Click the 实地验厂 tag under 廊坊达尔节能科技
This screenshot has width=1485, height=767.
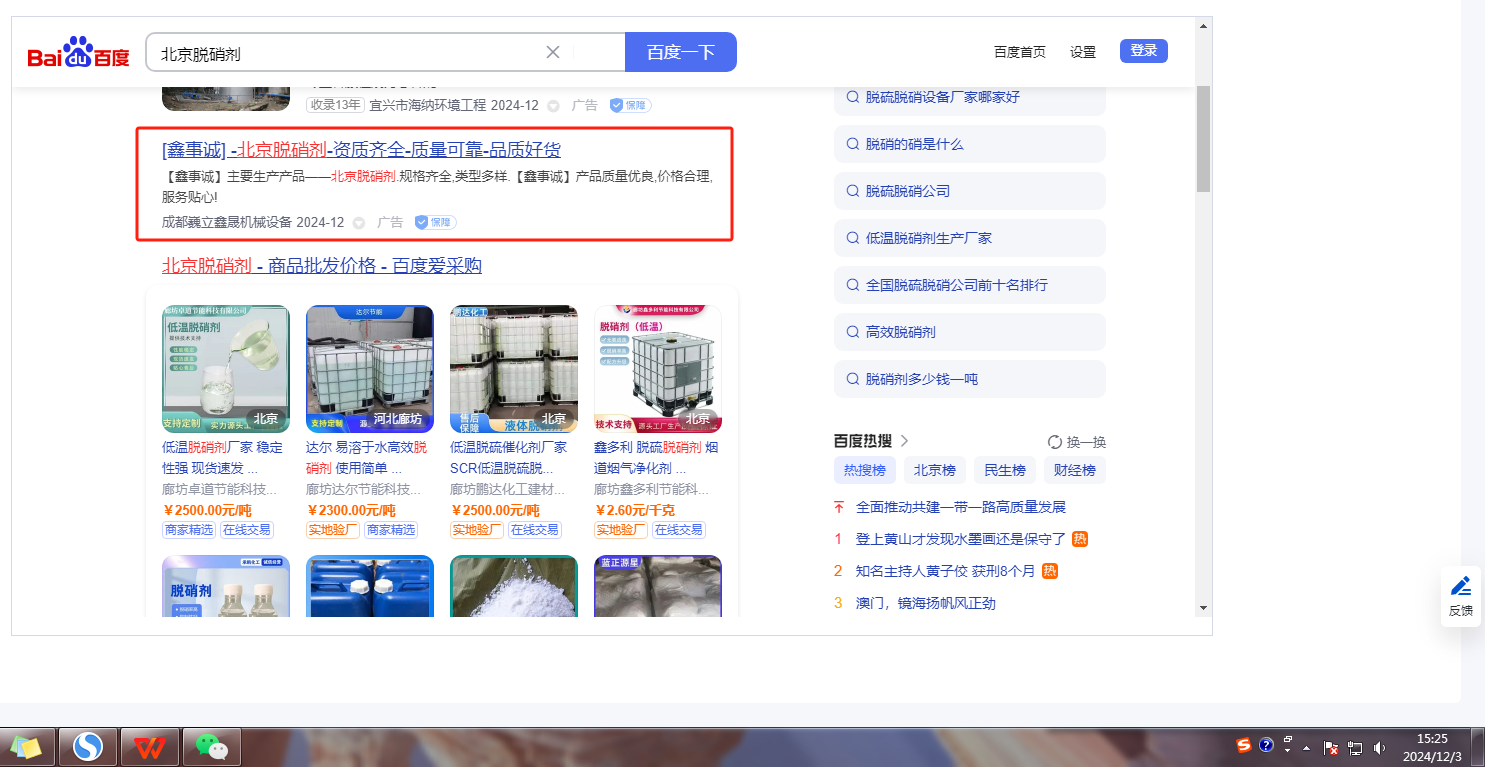(x=333, y=530)
